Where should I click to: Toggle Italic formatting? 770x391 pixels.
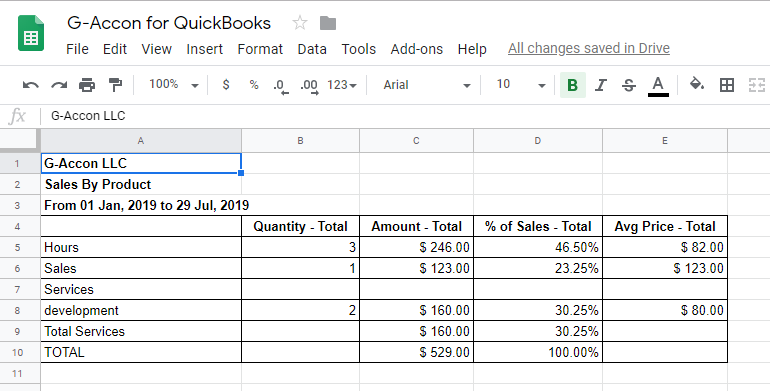tap(600, 85)
